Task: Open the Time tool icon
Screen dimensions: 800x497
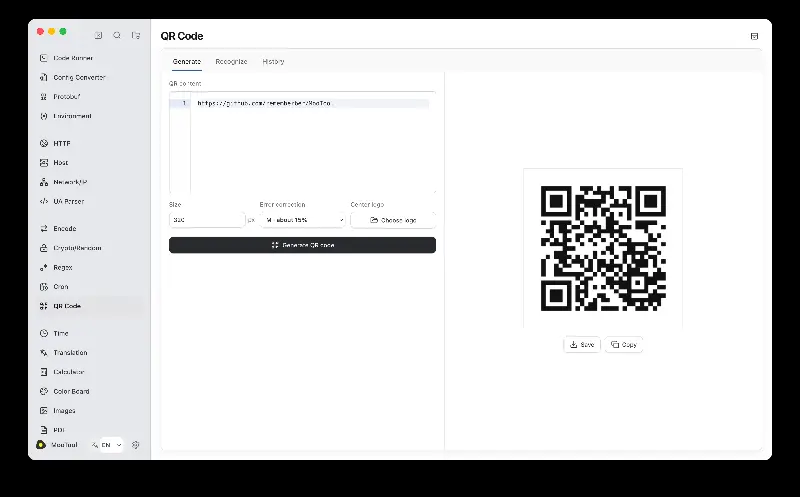Action: coord(44,333)
